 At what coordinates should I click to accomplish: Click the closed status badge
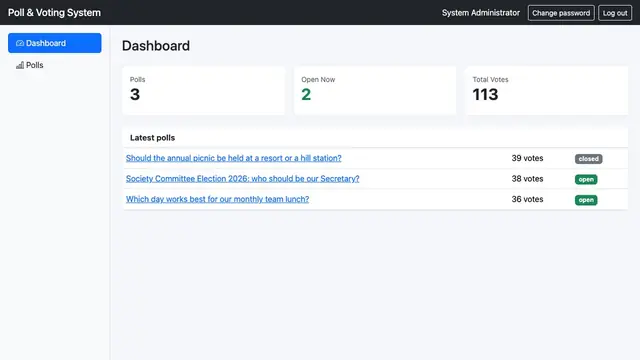(x=589, y=159)
